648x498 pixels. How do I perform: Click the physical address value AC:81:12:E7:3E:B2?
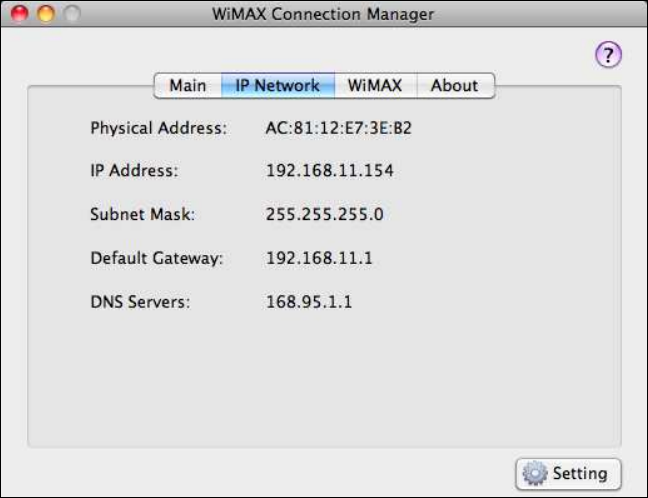pyautogui.click(x=338, y=128)
